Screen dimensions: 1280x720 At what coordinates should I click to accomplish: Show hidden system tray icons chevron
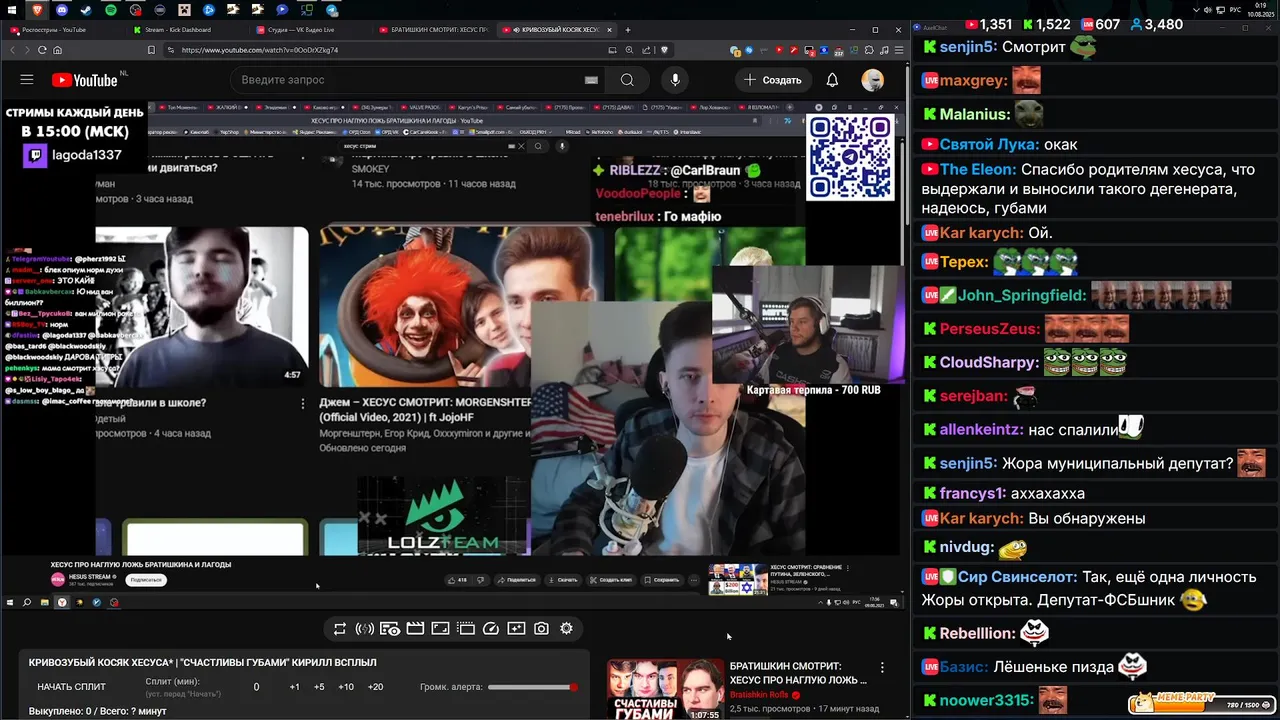[x=1196, y=10]
